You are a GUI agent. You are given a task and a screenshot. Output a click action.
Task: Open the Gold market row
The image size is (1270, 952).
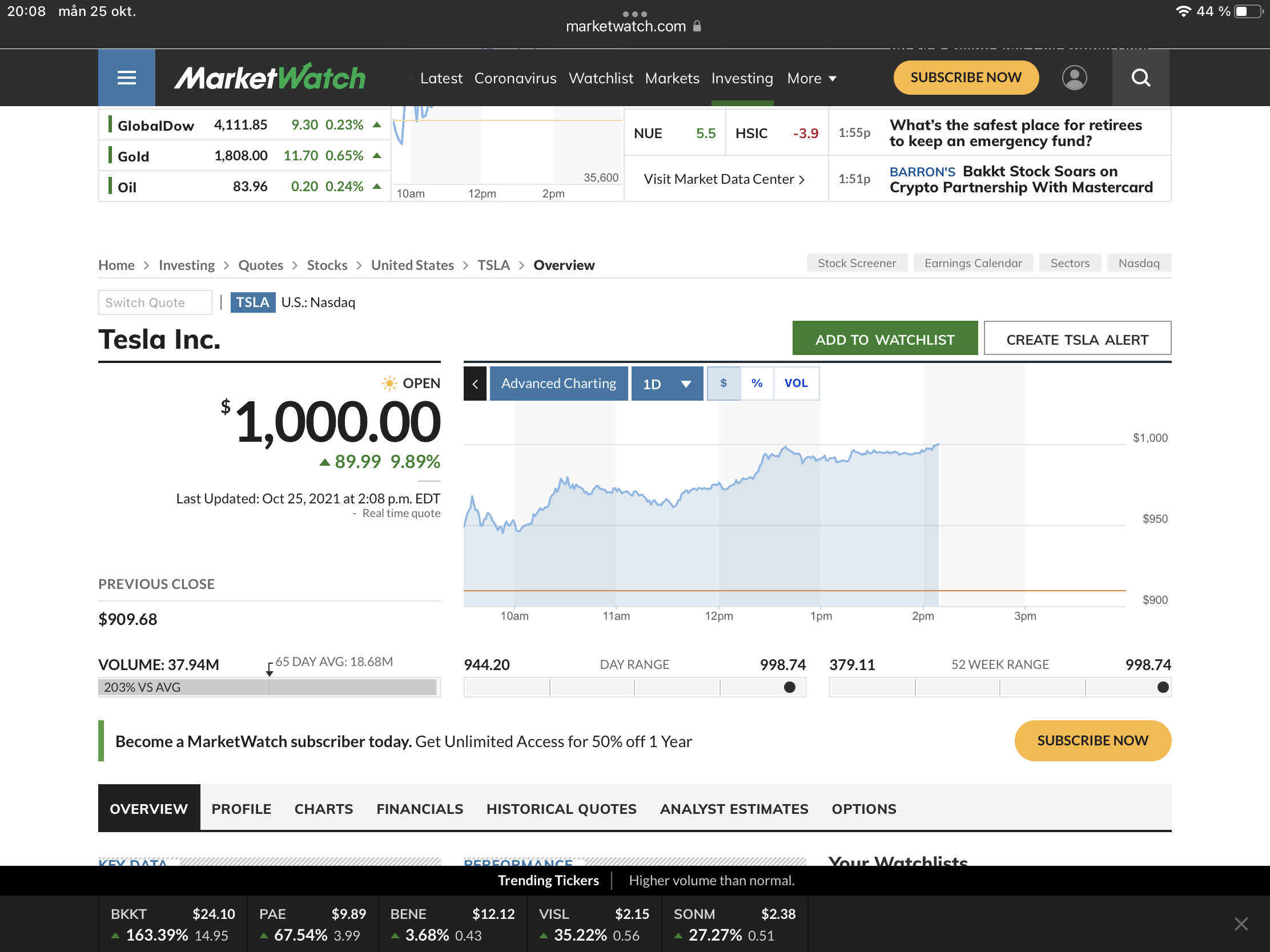(245, 155)
